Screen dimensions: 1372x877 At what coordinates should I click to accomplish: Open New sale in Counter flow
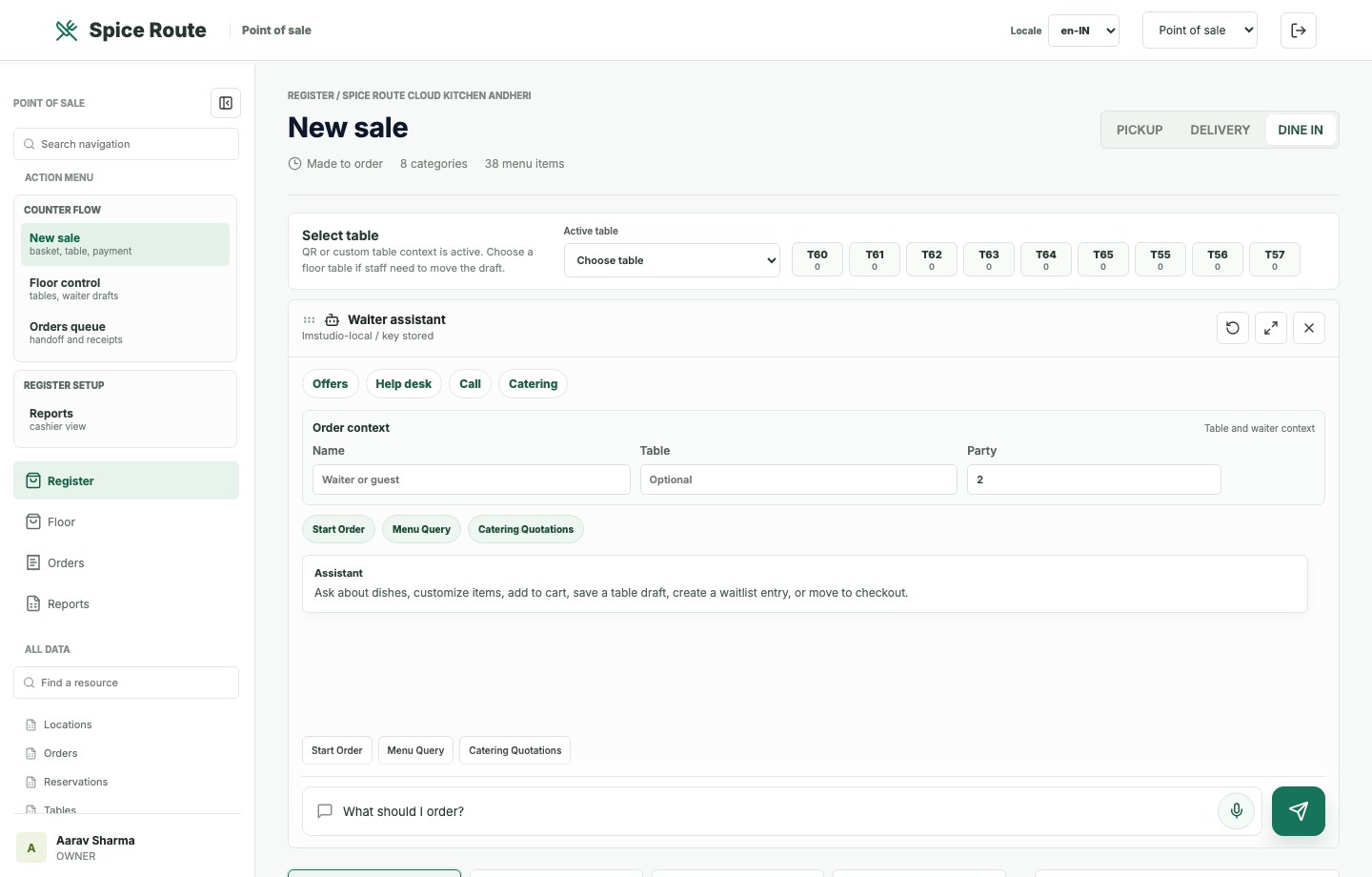click(125, 244)
